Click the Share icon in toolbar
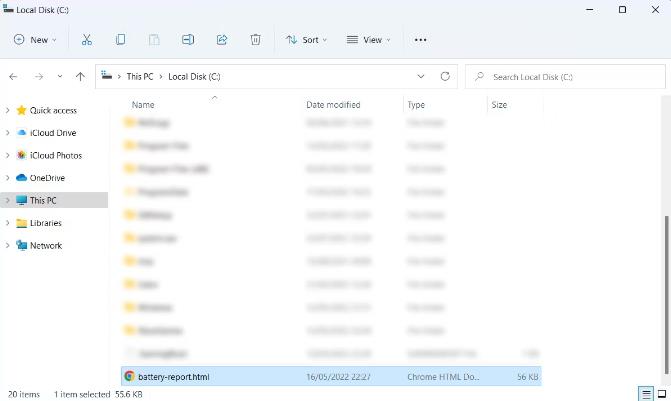This screenshot has height=401, width=671. tap(222, 40)
